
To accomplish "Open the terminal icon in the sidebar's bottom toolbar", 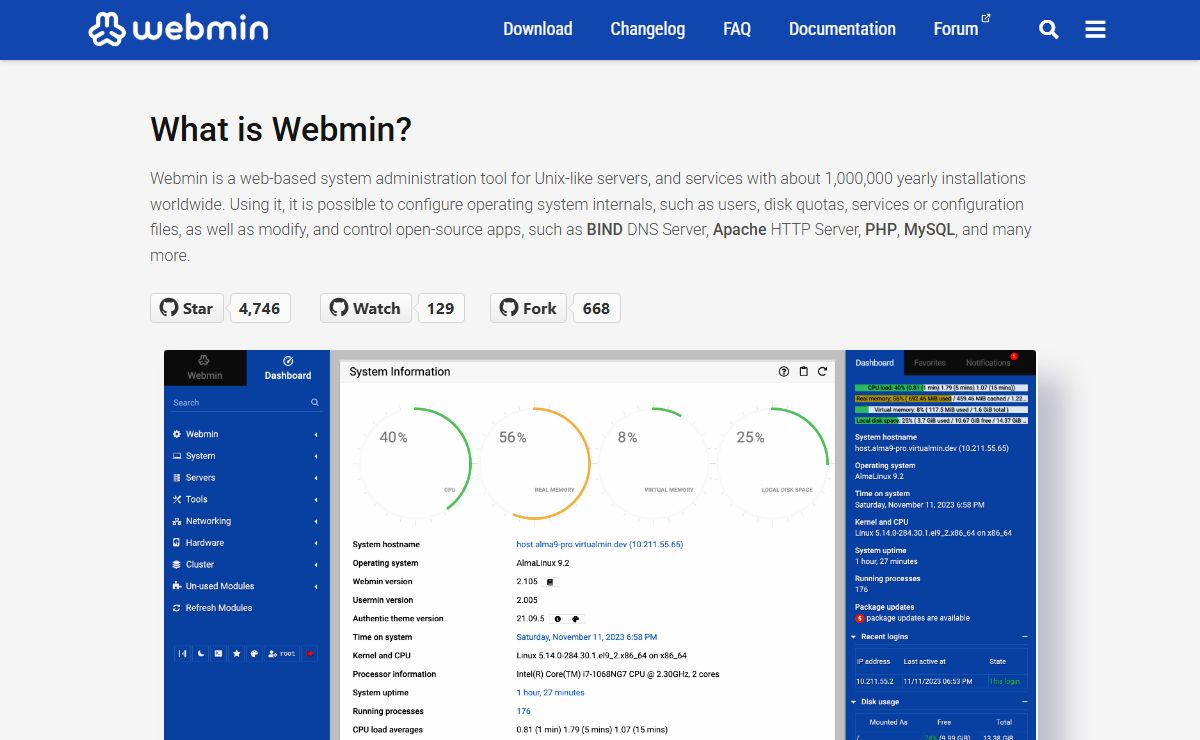I will tap(218, 653).
